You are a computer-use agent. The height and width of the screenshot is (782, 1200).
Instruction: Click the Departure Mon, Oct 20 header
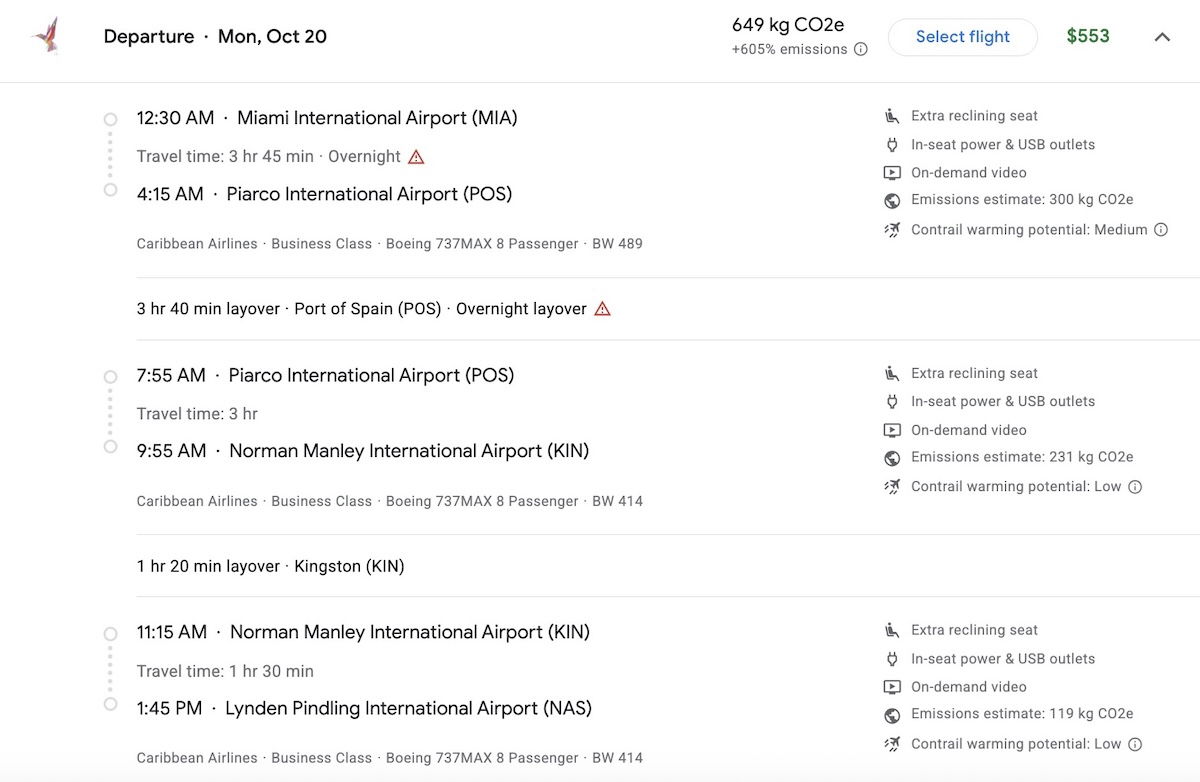pos(215,37)
